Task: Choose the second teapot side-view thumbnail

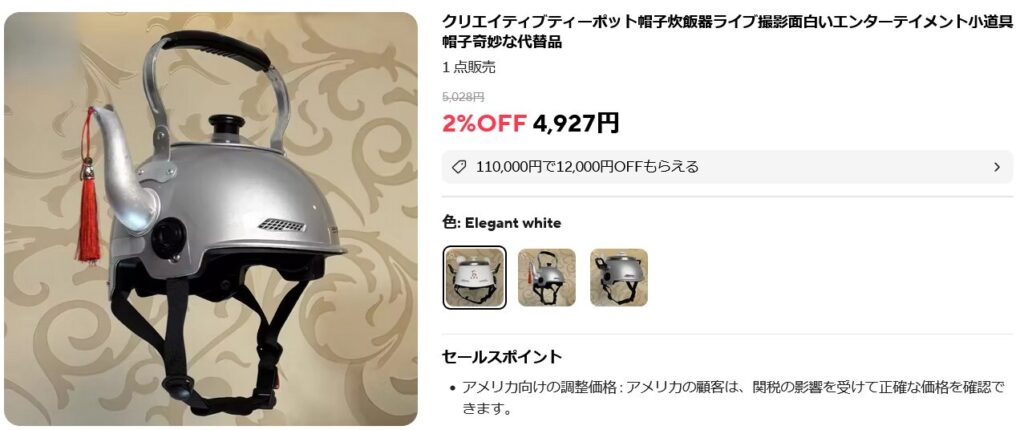Action: click(547, 277)
